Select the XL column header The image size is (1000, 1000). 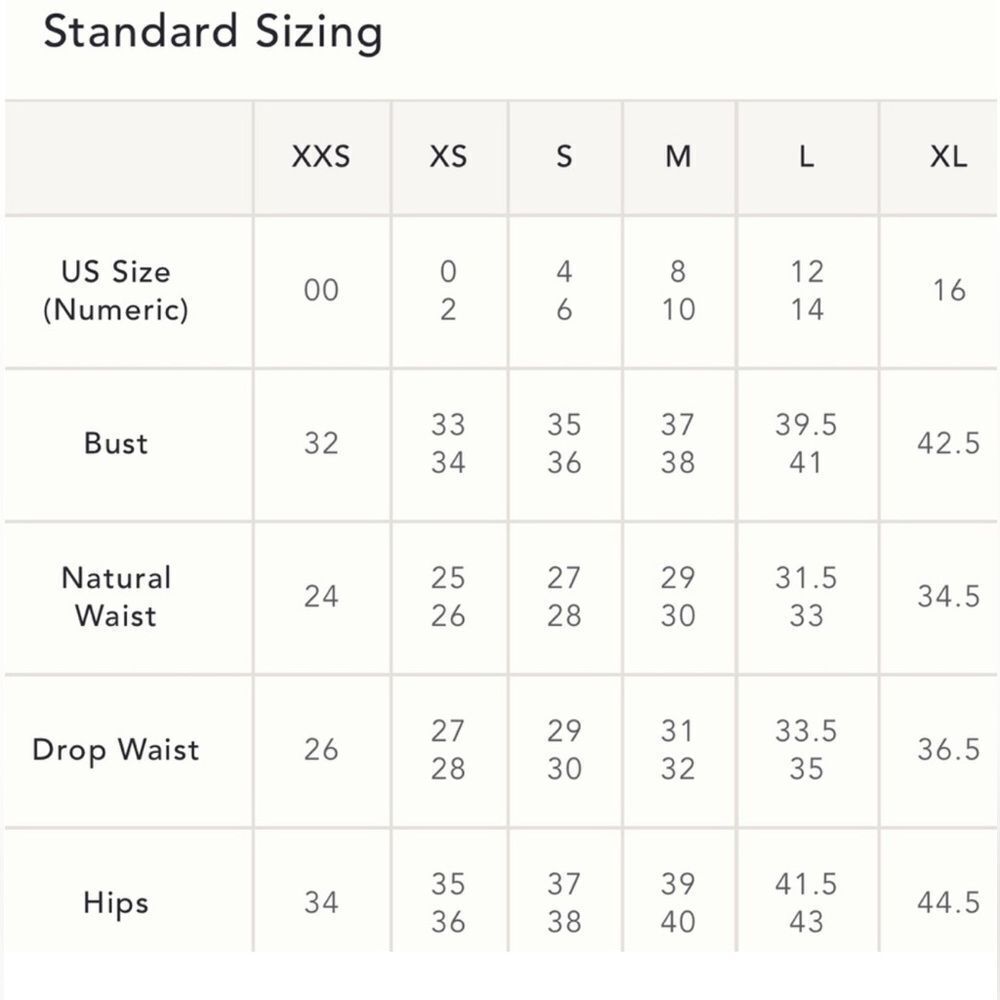coord(949,156)
